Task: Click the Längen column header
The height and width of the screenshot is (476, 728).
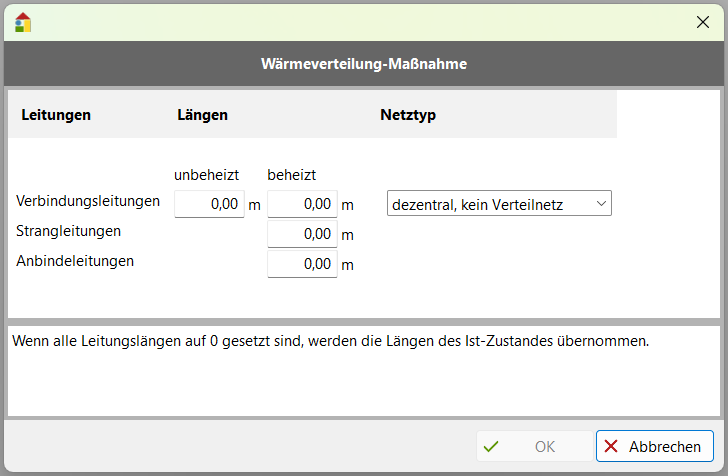Action: pos(202,115)
